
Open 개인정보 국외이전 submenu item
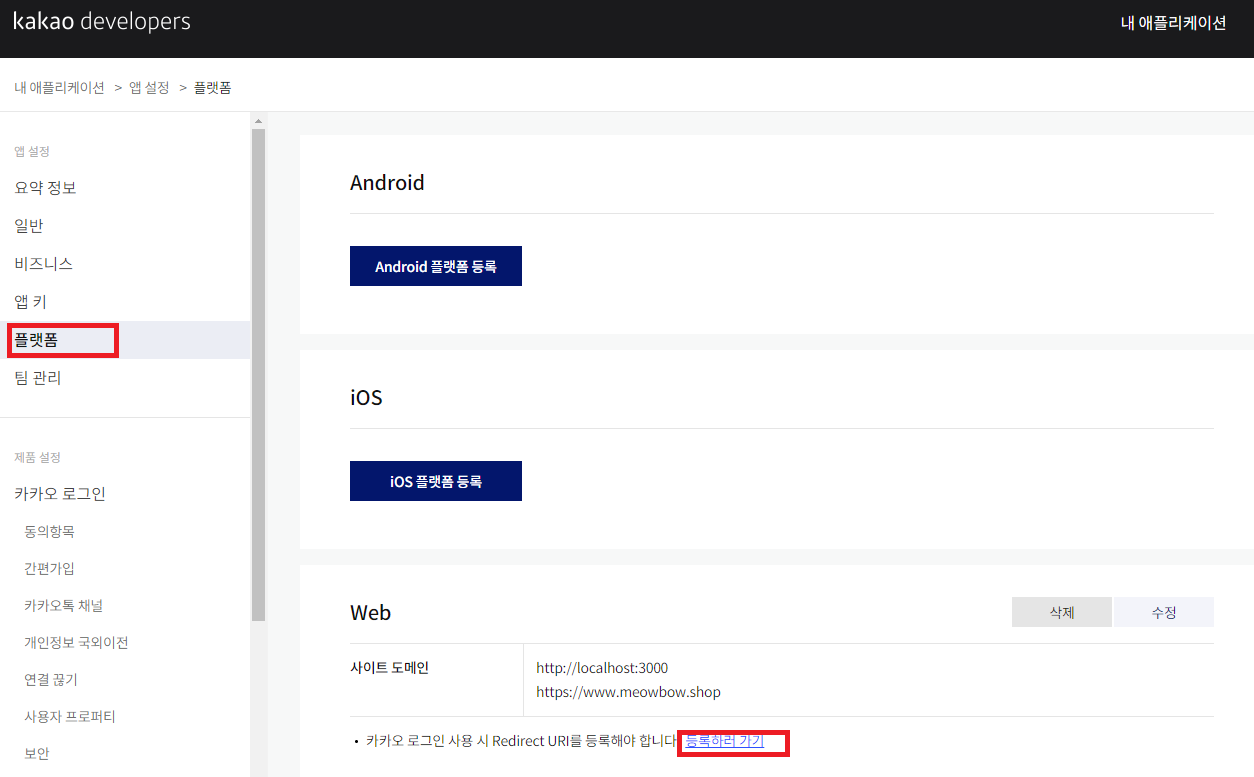[76, 642]
